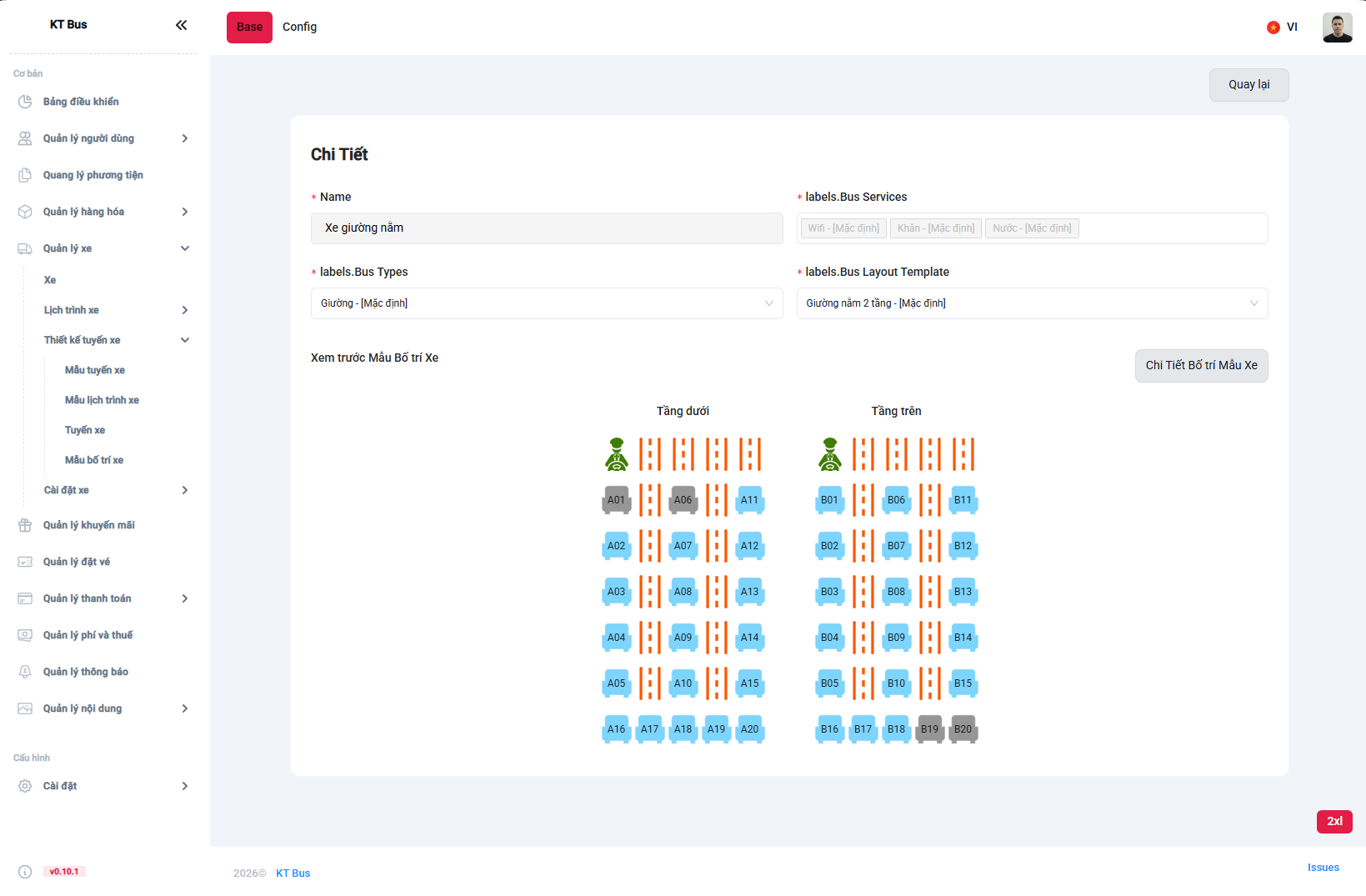Image resolution: width=1366 pixels, height=896 pixels.
Task: Open Mẫu bố trí xe menu item
Action: click(x=94, y=460)
